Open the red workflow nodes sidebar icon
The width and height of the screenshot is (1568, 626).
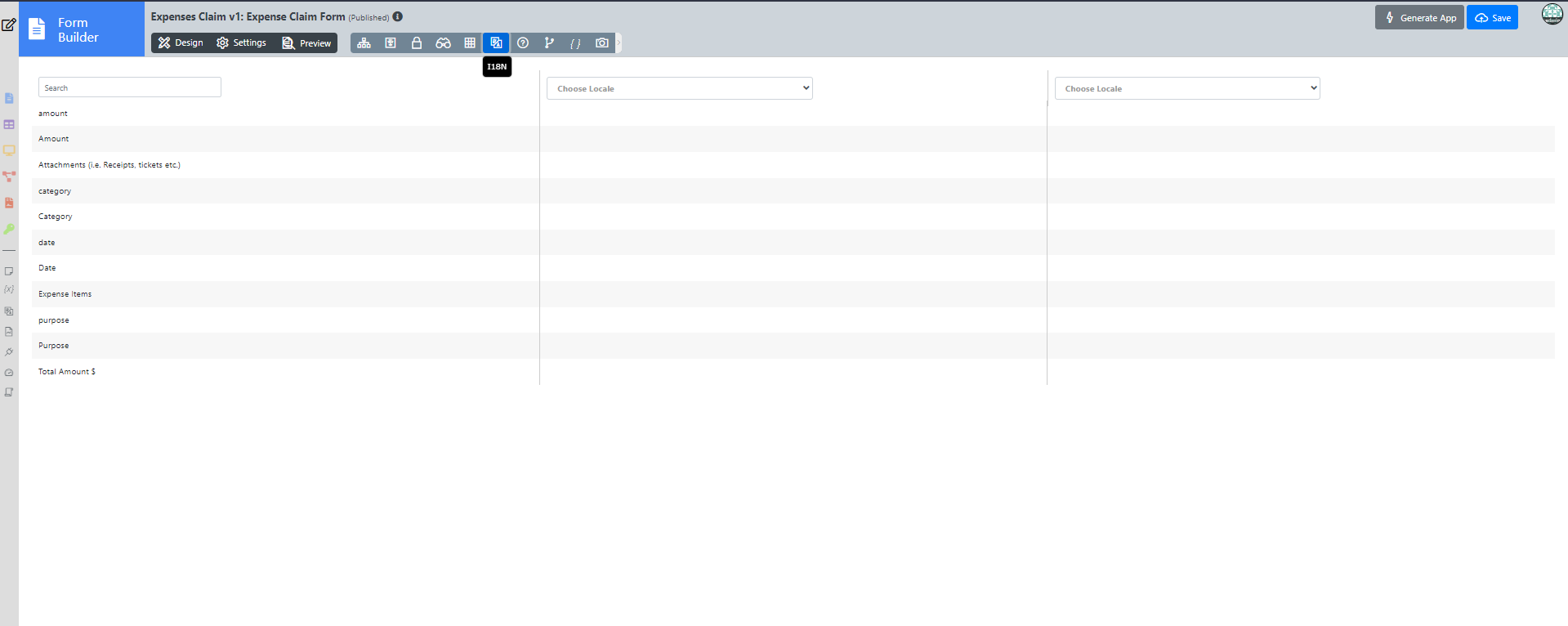click(x=9, y=177)
